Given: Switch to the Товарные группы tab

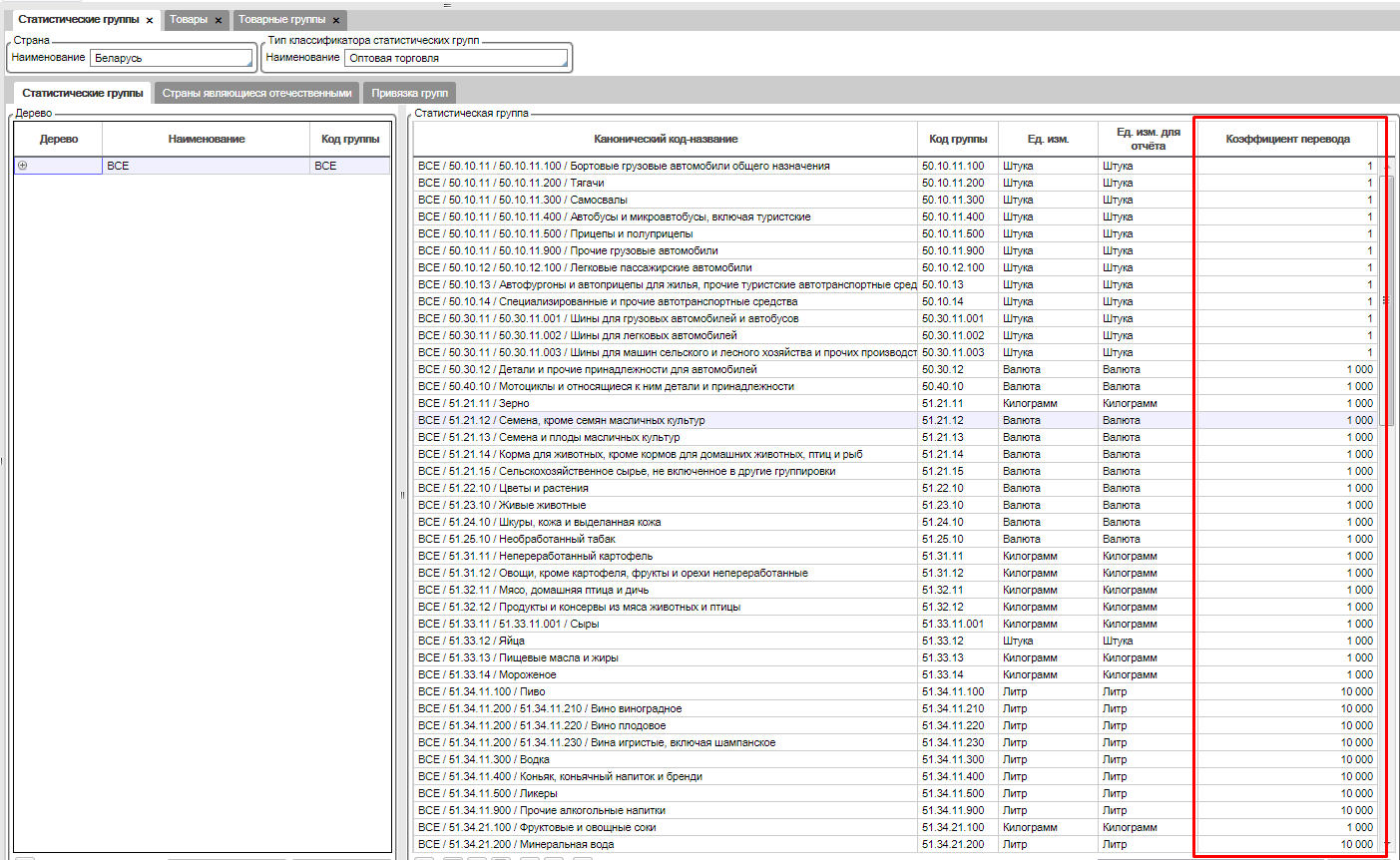Looking at the screenshot, I should pos(281,20).
